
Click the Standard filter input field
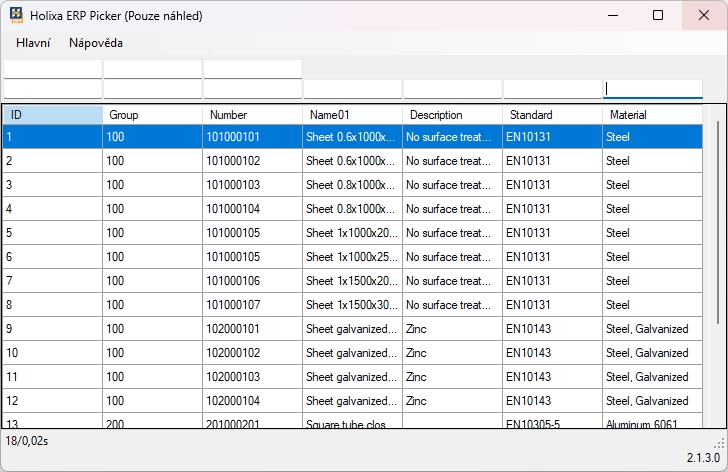552,89
